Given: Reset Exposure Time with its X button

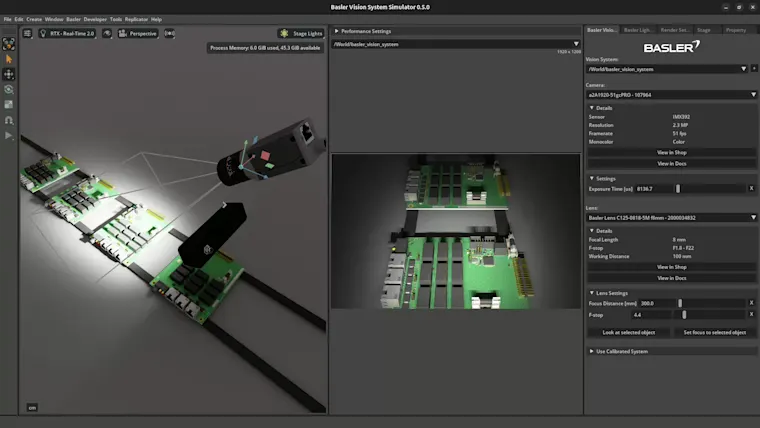Looking at the screenshot, I should click(752, 189).
